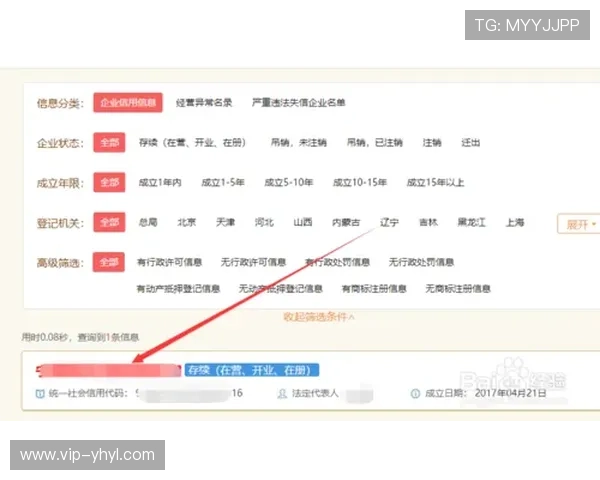Filter by 无商标注册信息
600x480 pixels.
(x=458, y=289)
